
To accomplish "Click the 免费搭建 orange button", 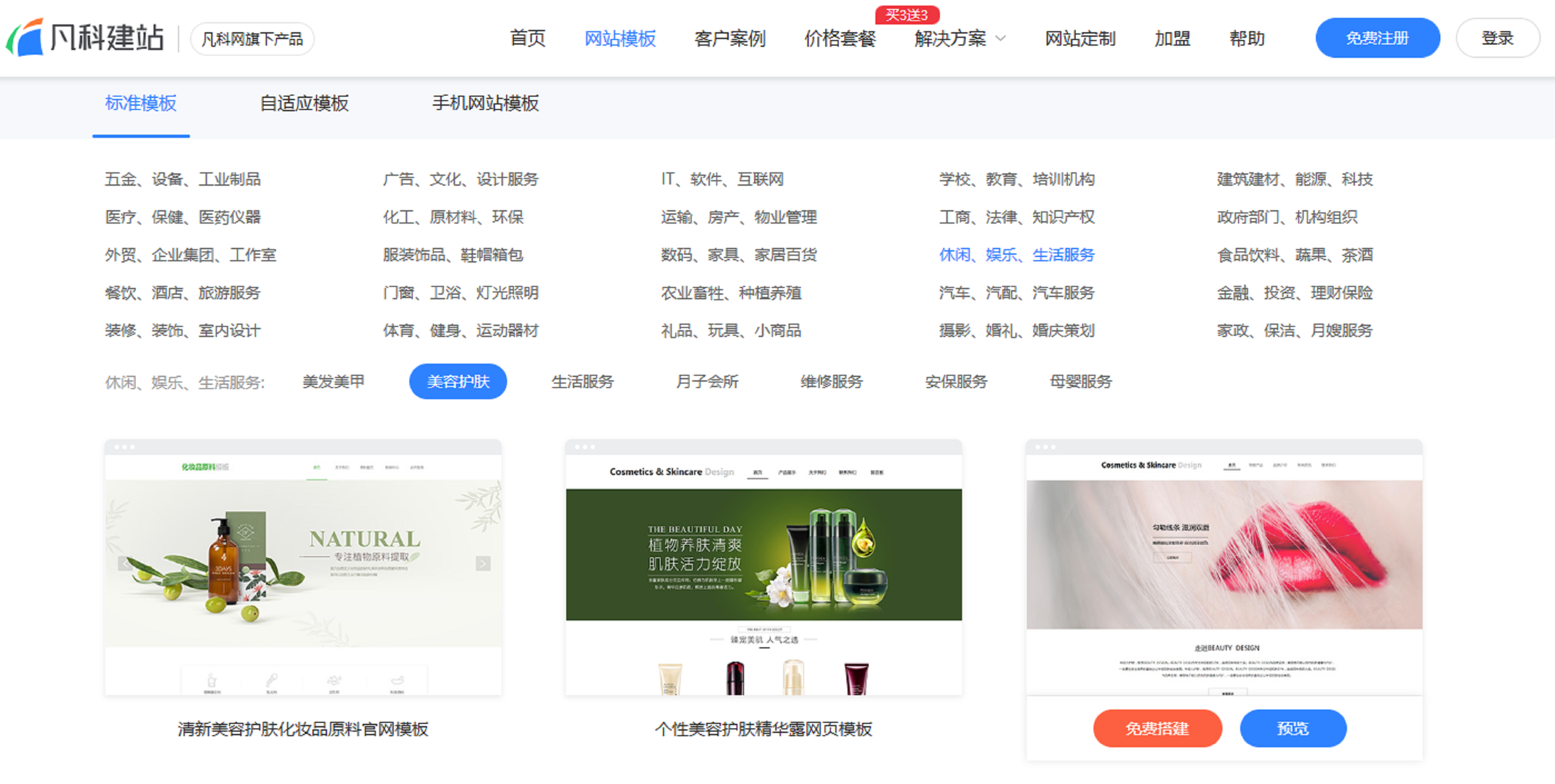I will (1157, 728).
